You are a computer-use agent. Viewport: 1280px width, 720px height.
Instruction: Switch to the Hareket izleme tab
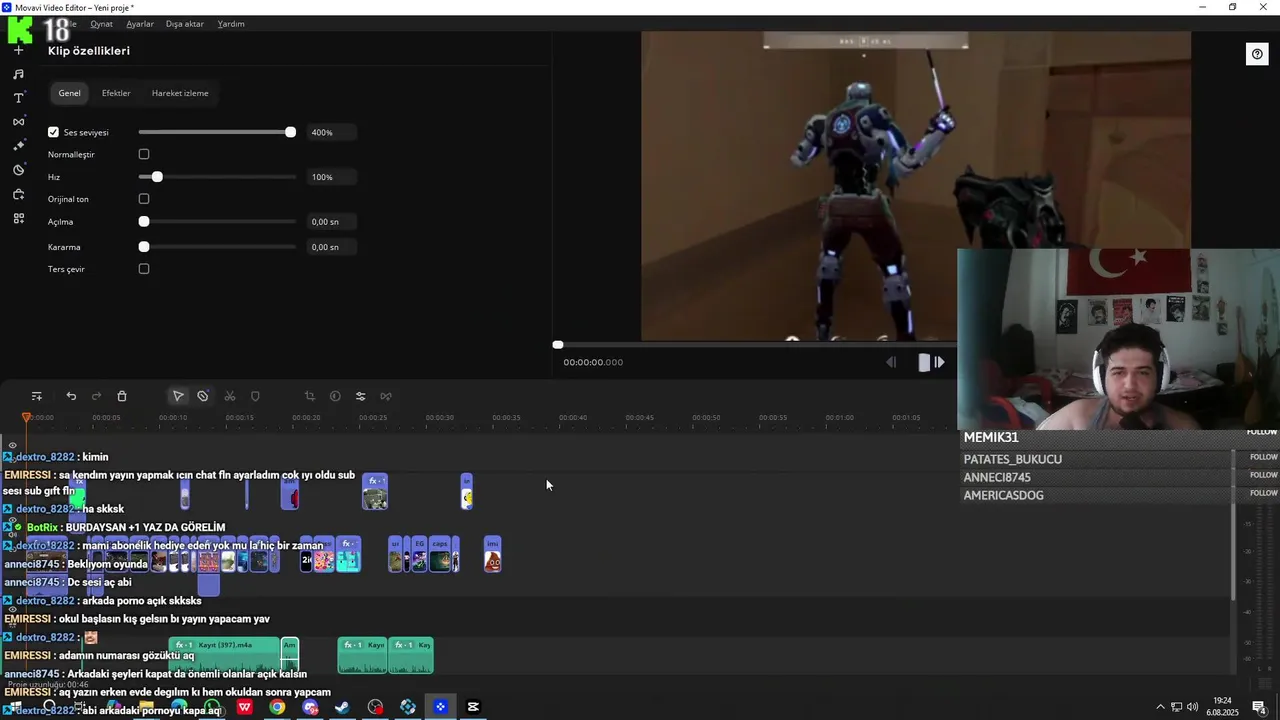pyautogui.click(x=180, y=93)
